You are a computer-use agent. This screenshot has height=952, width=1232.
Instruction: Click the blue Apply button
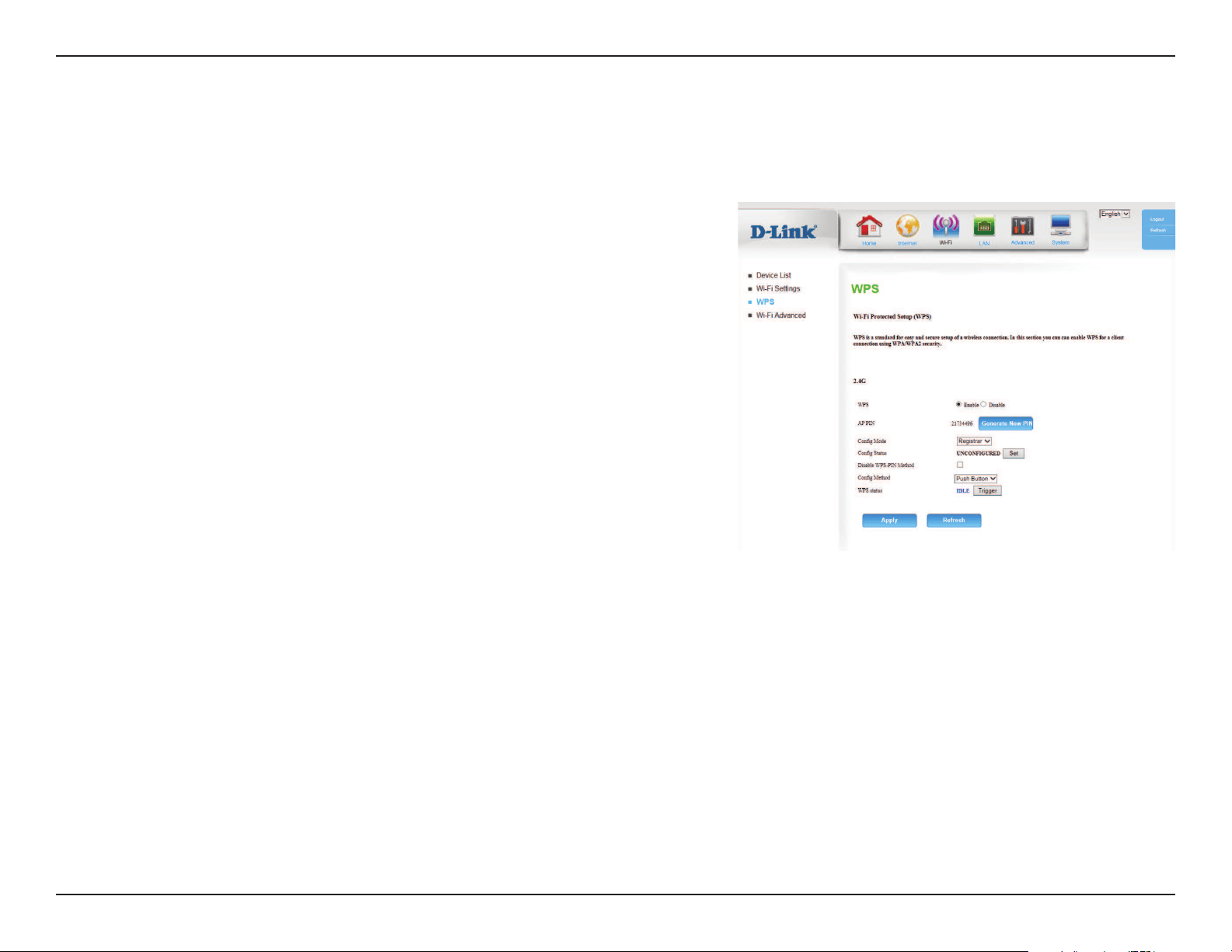[x=889, y=520]
